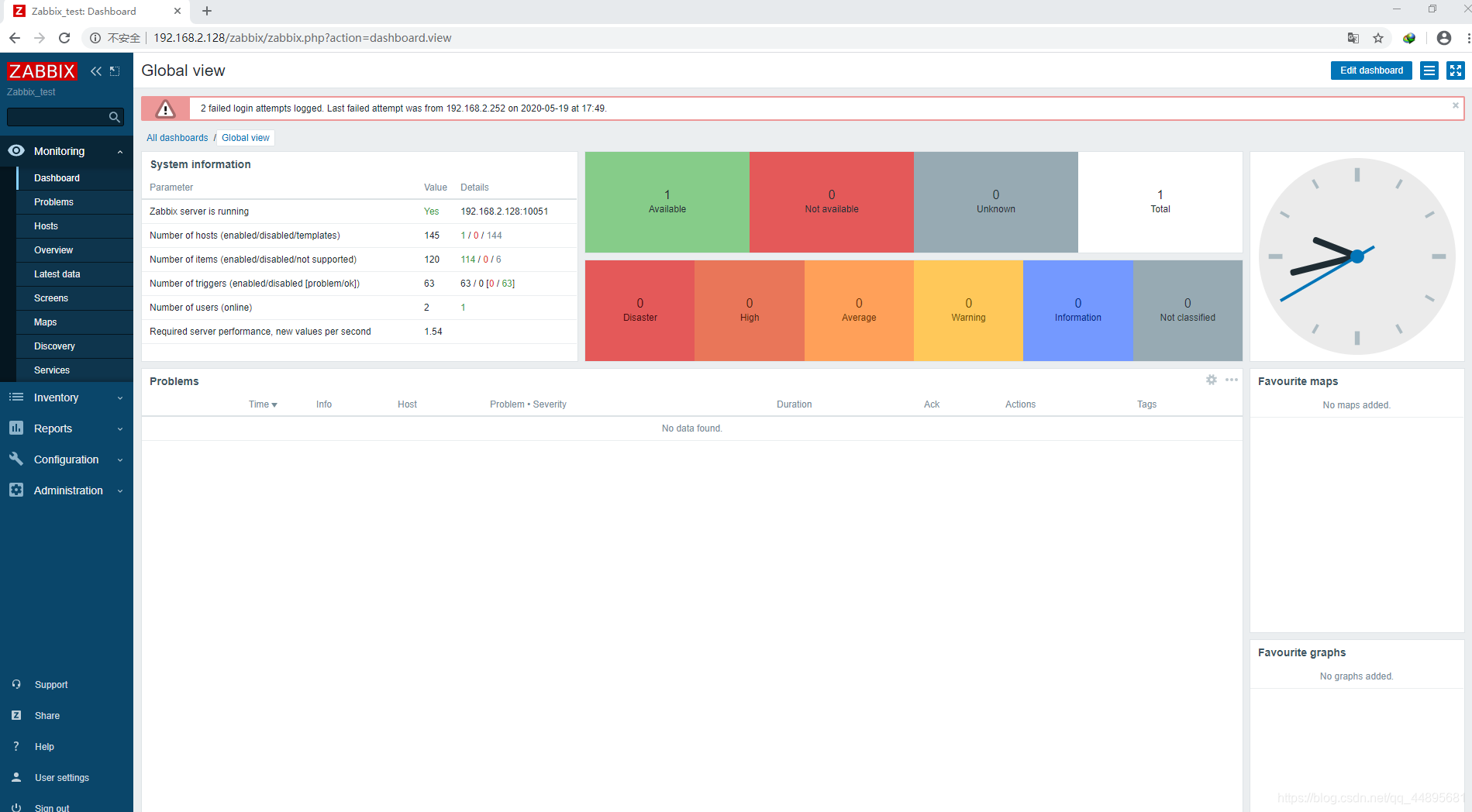This screenshot has height=812, width=1472.
Task: Go back in browser history
Action: point(15,38)
